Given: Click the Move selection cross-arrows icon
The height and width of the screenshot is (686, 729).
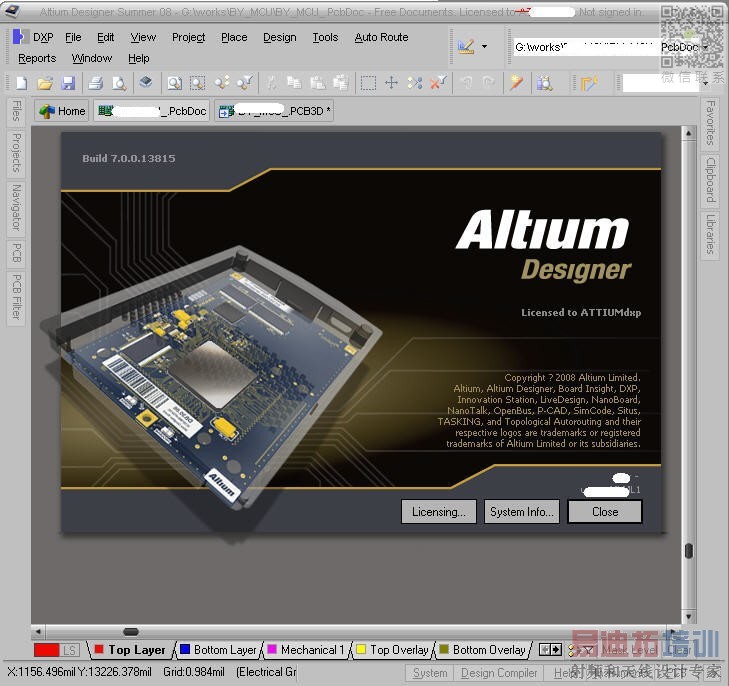Looking at the screenshot, I should [x=391, y=83].
